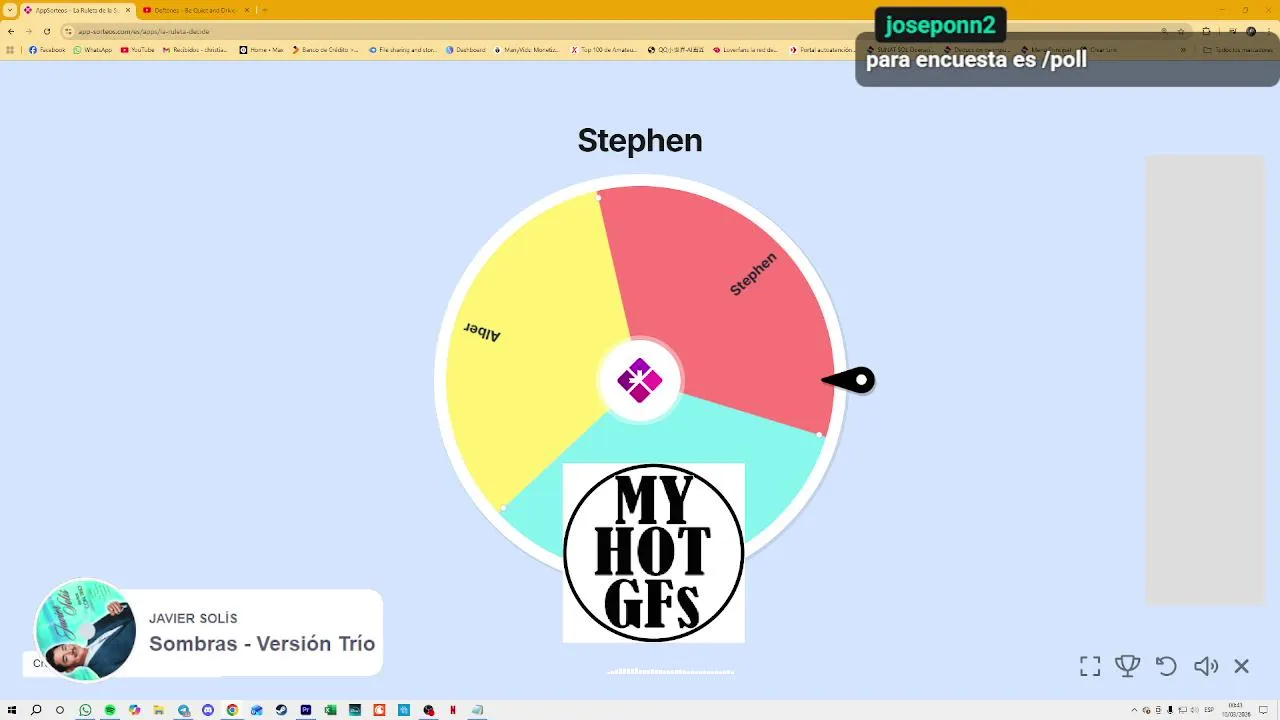Click the black pointer marker of the wheel
1280x720 pixels.
coord(849,380)
